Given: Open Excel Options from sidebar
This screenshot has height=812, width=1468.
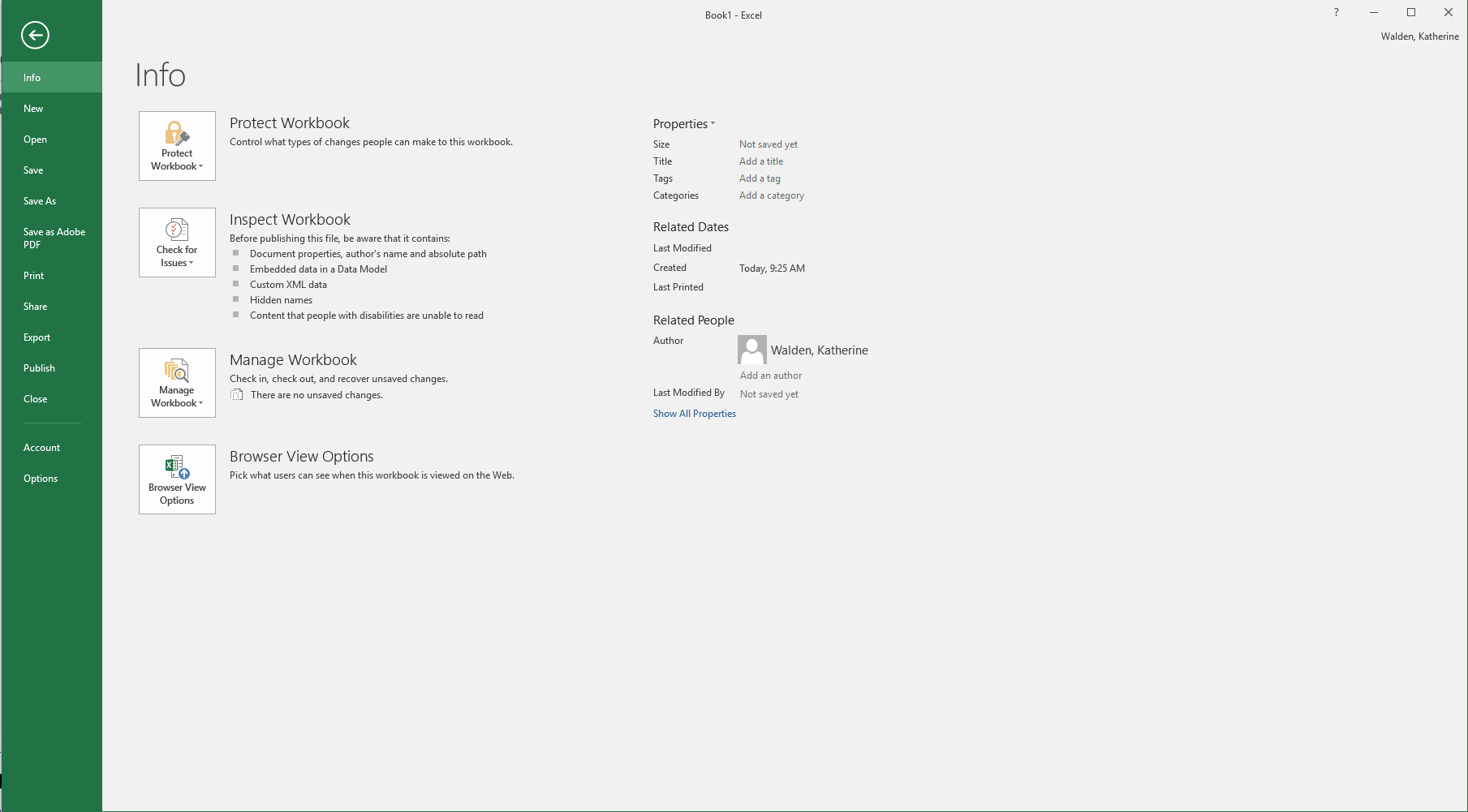Looking at the screenshot, I should [x=41, y=479].
